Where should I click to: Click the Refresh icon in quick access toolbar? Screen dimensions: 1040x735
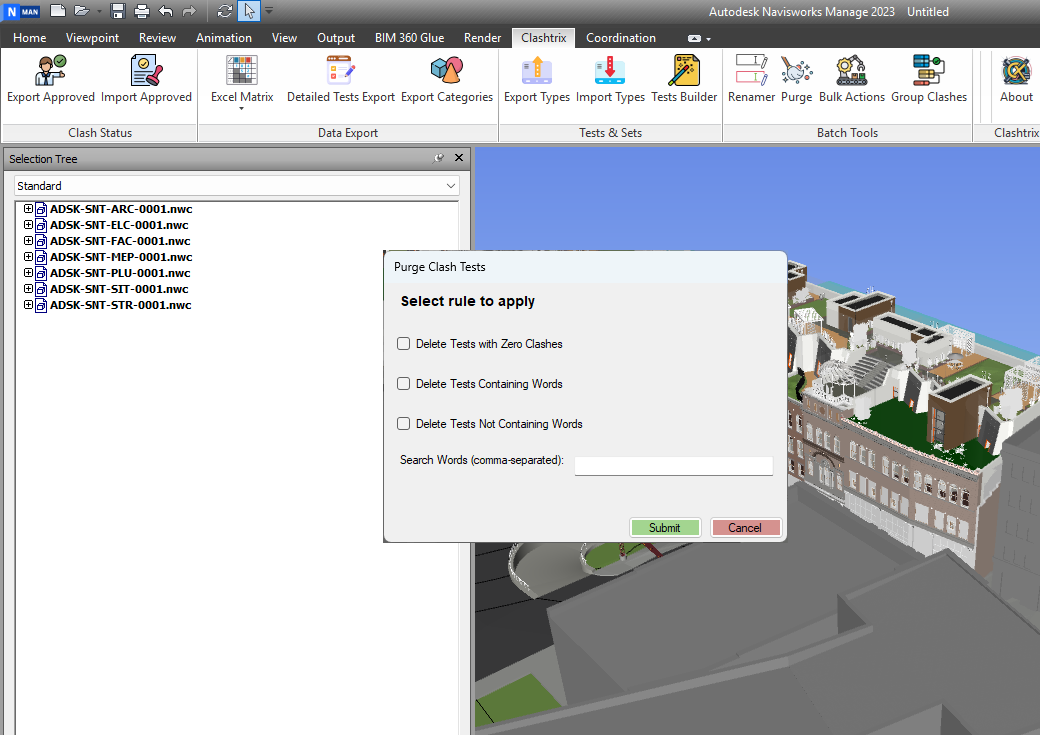coord(225,11)
